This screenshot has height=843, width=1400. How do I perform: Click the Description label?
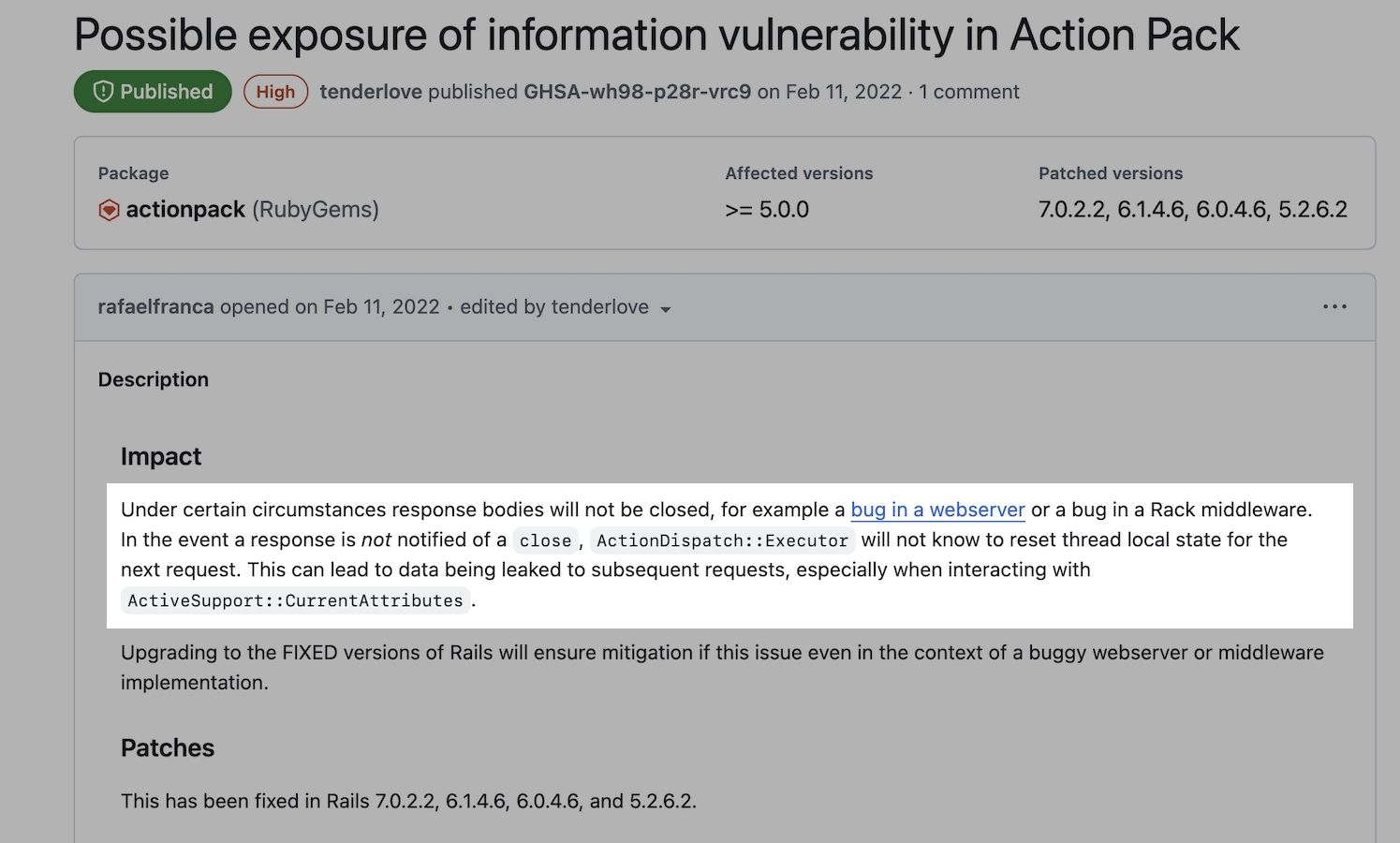[x=154, y=379]
